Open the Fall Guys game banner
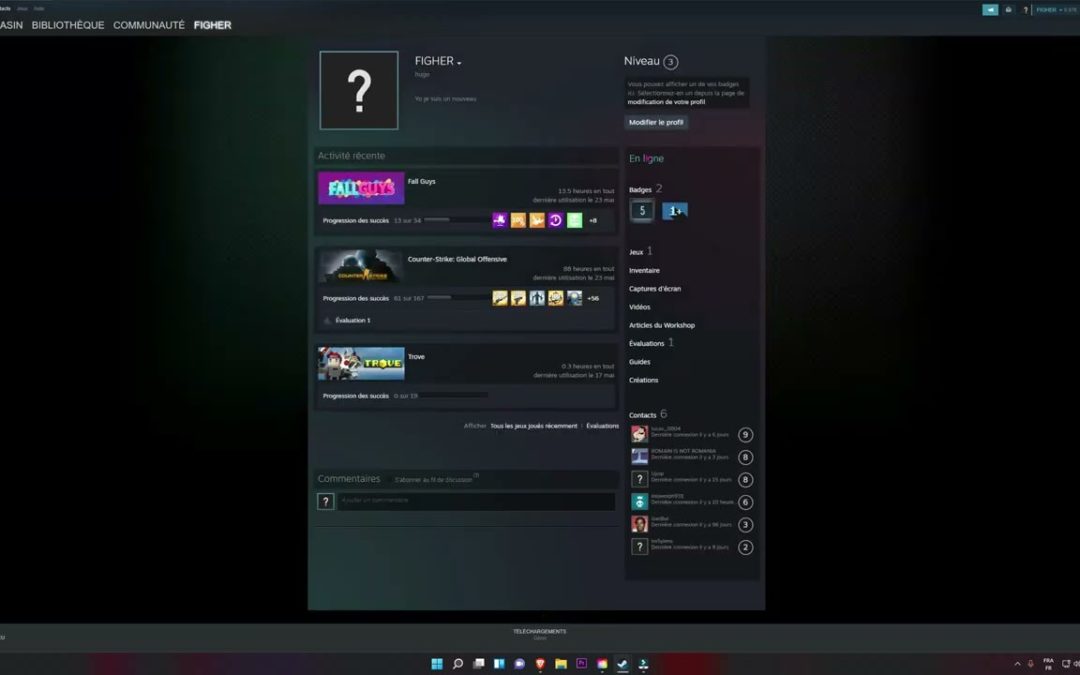This screenshot has width=1080, height=675. point(361,188)
